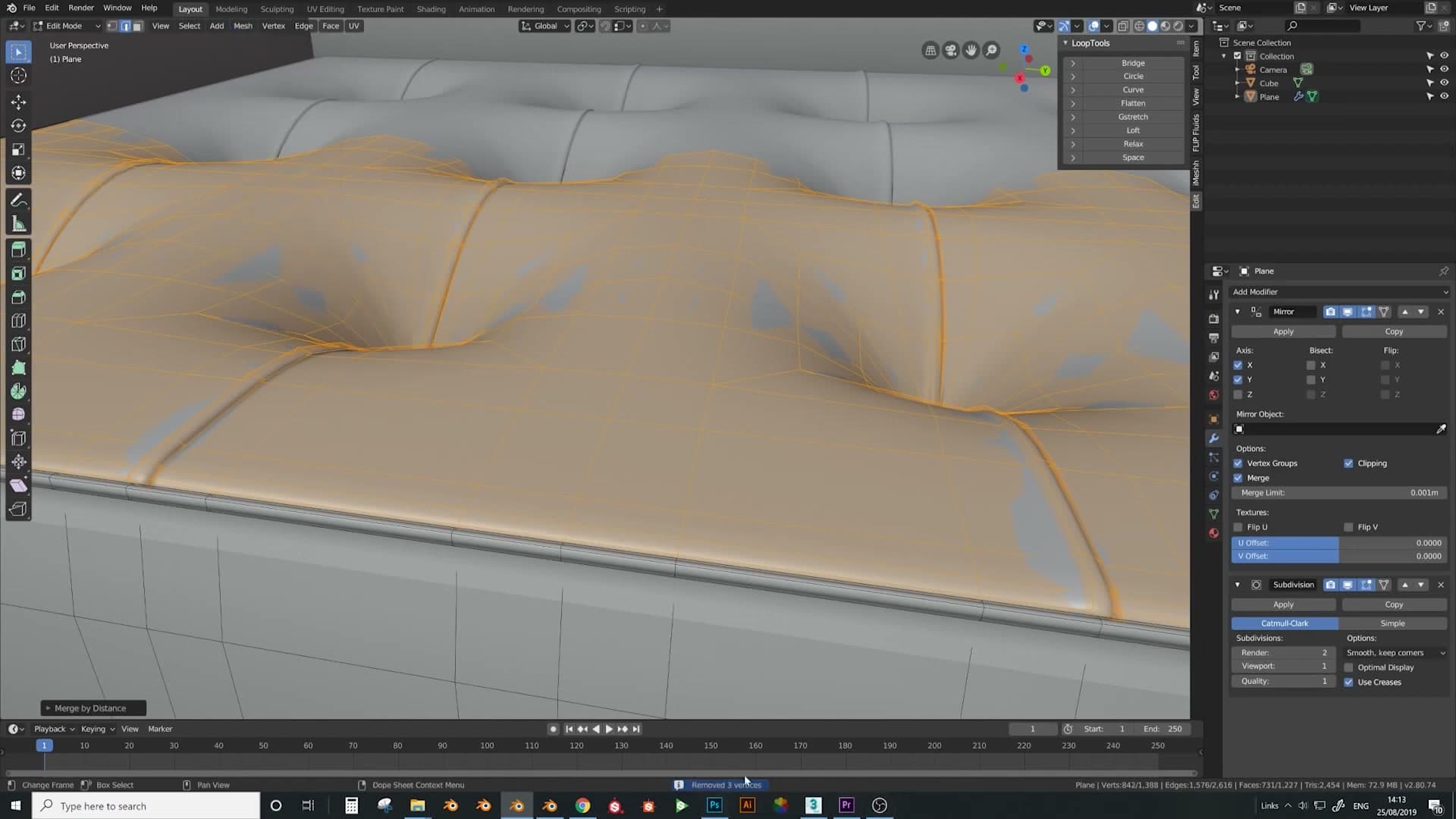Screen dimensions: 1456x819
Task: Click the U Offset slider
Action: pyautogui.click(x=1339, y=543)
